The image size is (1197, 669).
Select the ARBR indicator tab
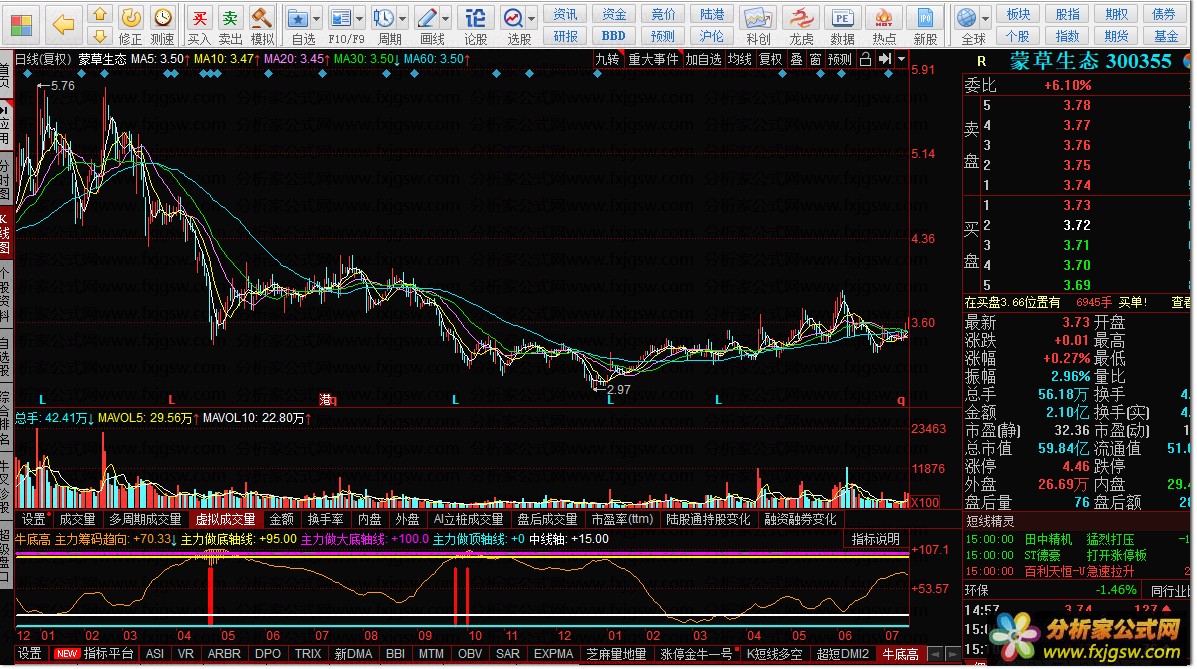pyautogui.click(x=224, y=654)
